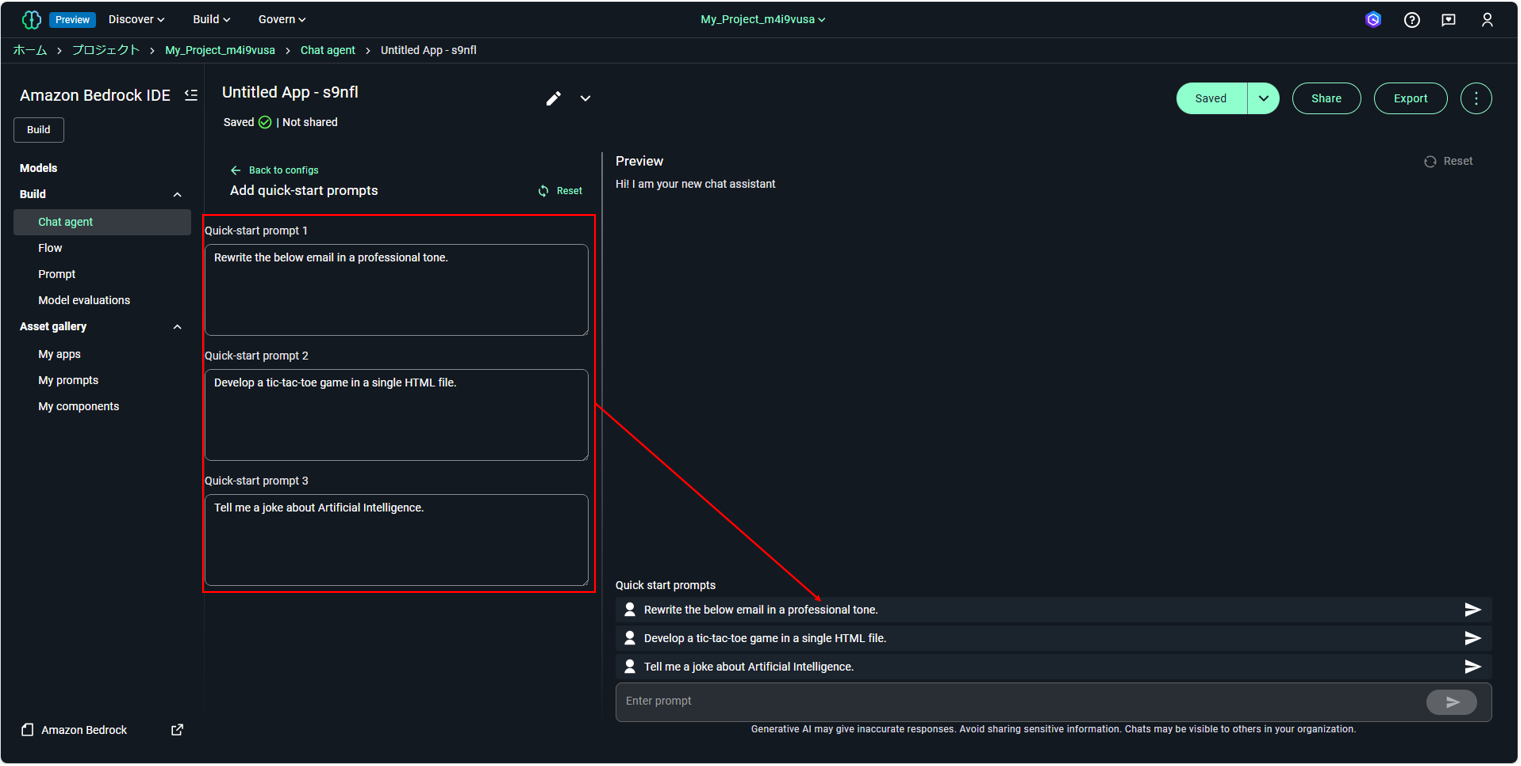Open My_Project_m4i9vusa breadcrumb link
The image size is (1521, 766).
[x=220, y=50]
